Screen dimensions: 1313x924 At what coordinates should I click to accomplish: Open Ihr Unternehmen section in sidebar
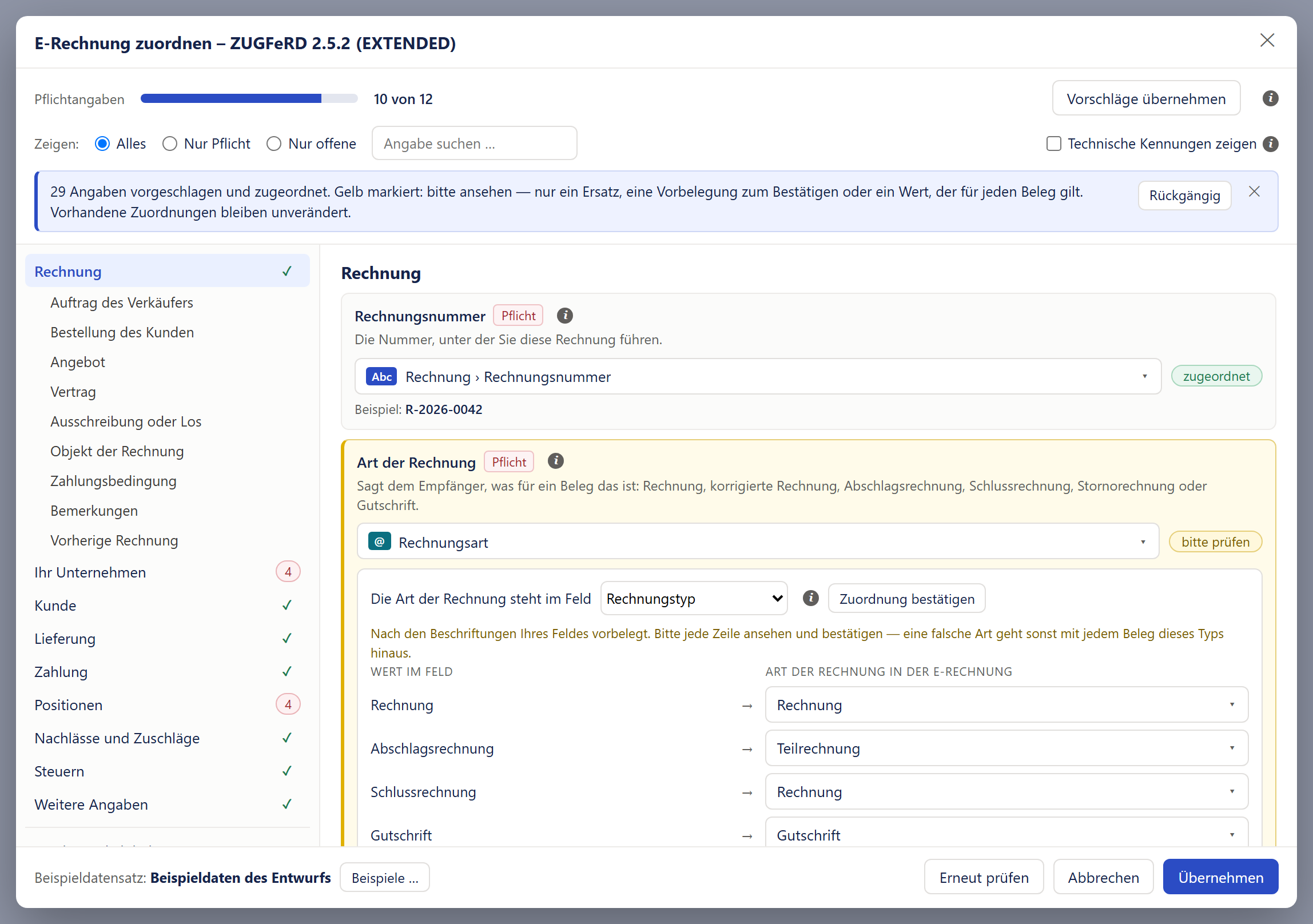point(167,572)
